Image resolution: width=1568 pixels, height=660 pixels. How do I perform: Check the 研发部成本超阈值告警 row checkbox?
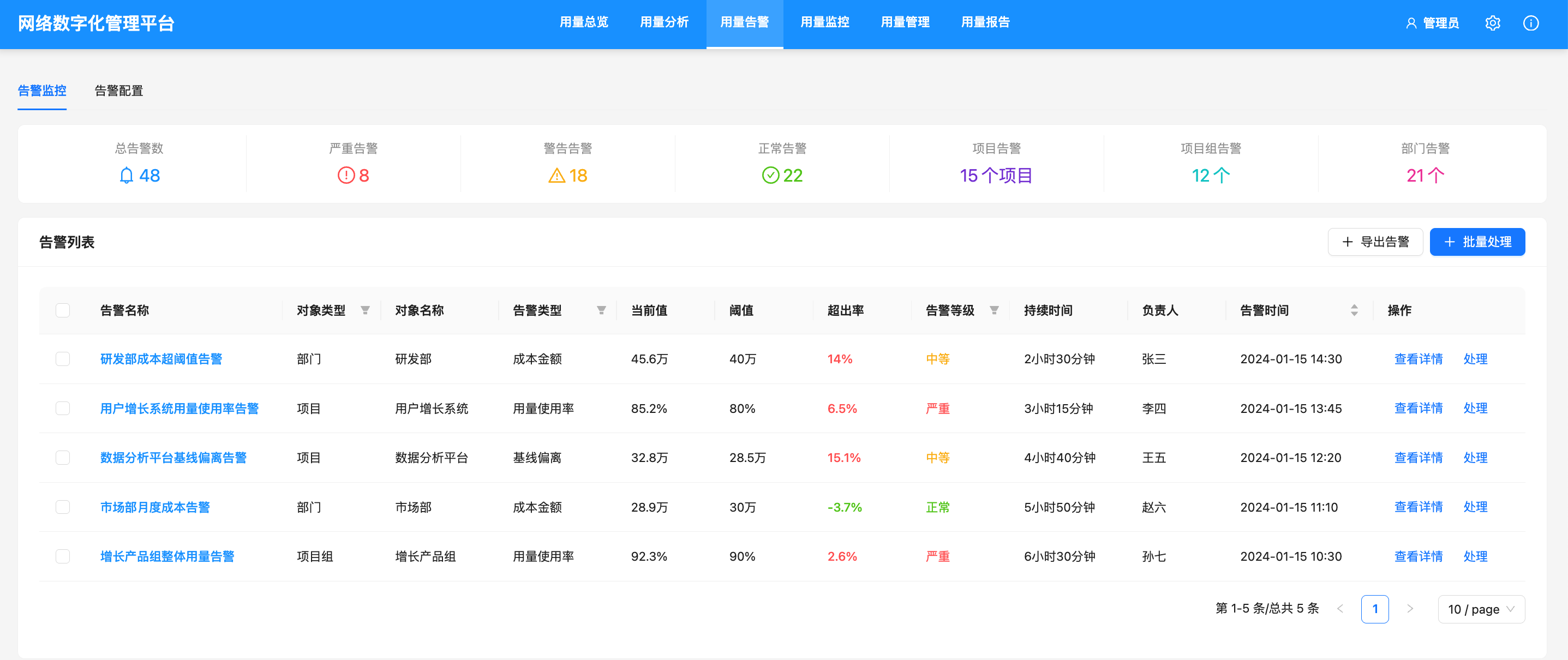(63, 359)
